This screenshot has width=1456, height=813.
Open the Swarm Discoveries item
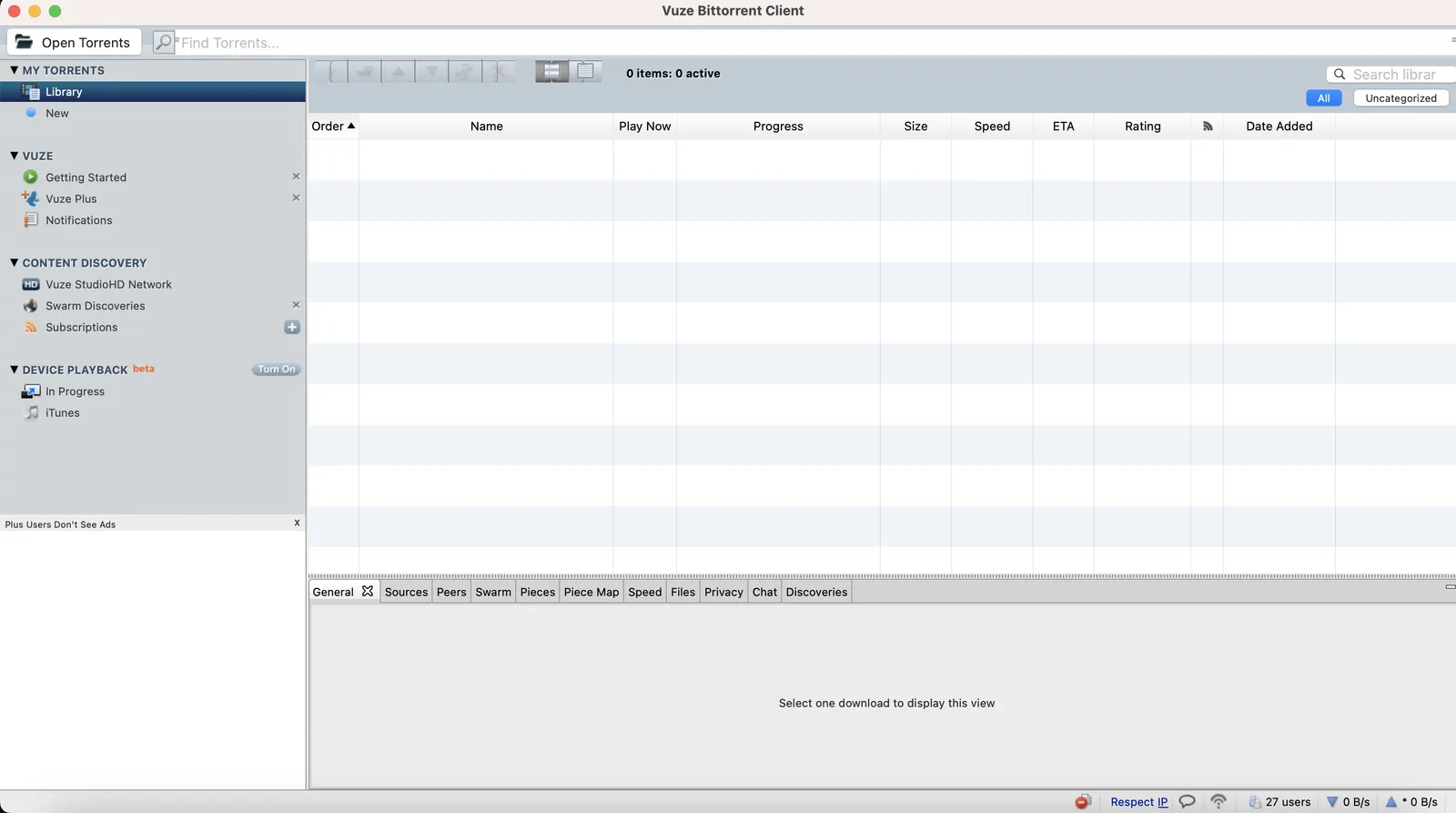point(96,306)
